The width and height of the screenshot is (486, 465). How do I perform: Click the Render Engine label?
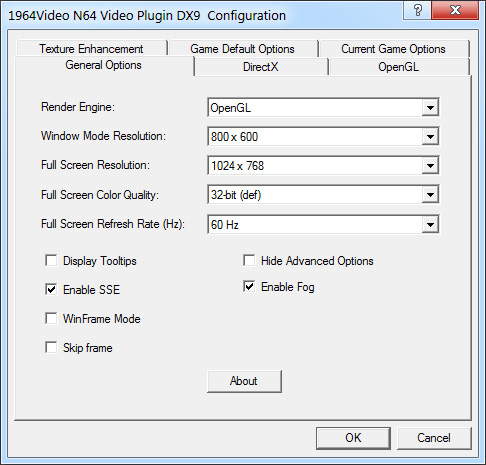click(x=78, y=107)
